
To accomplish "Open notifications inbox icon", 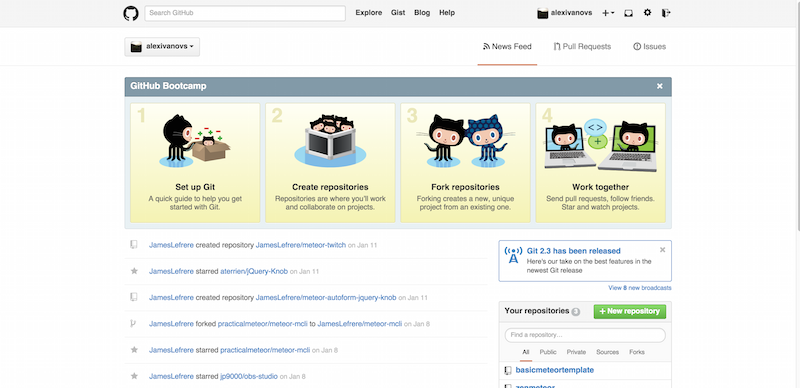I will [x=629, y=13].
